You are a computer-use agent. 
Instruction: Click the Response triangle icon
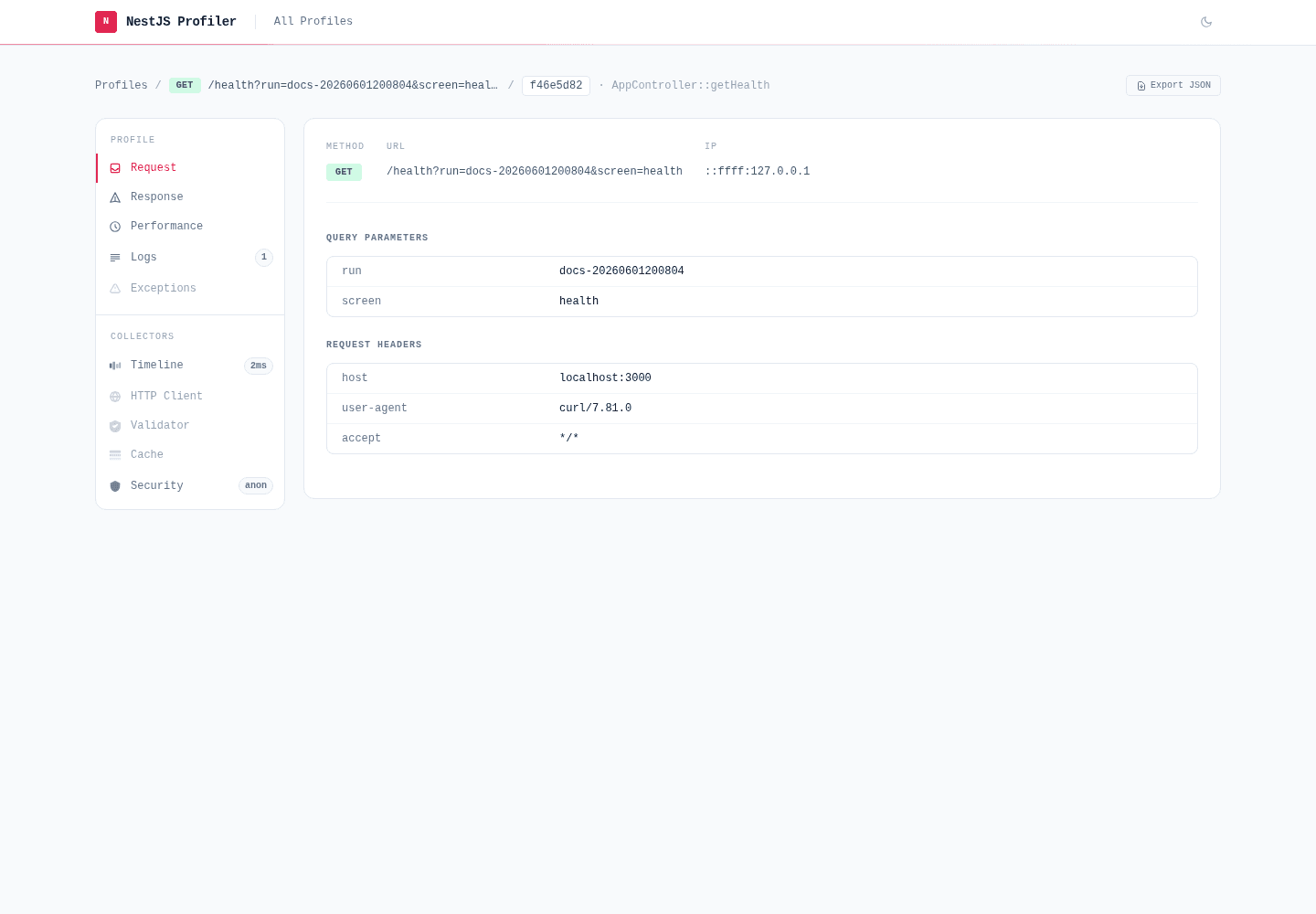115,197
